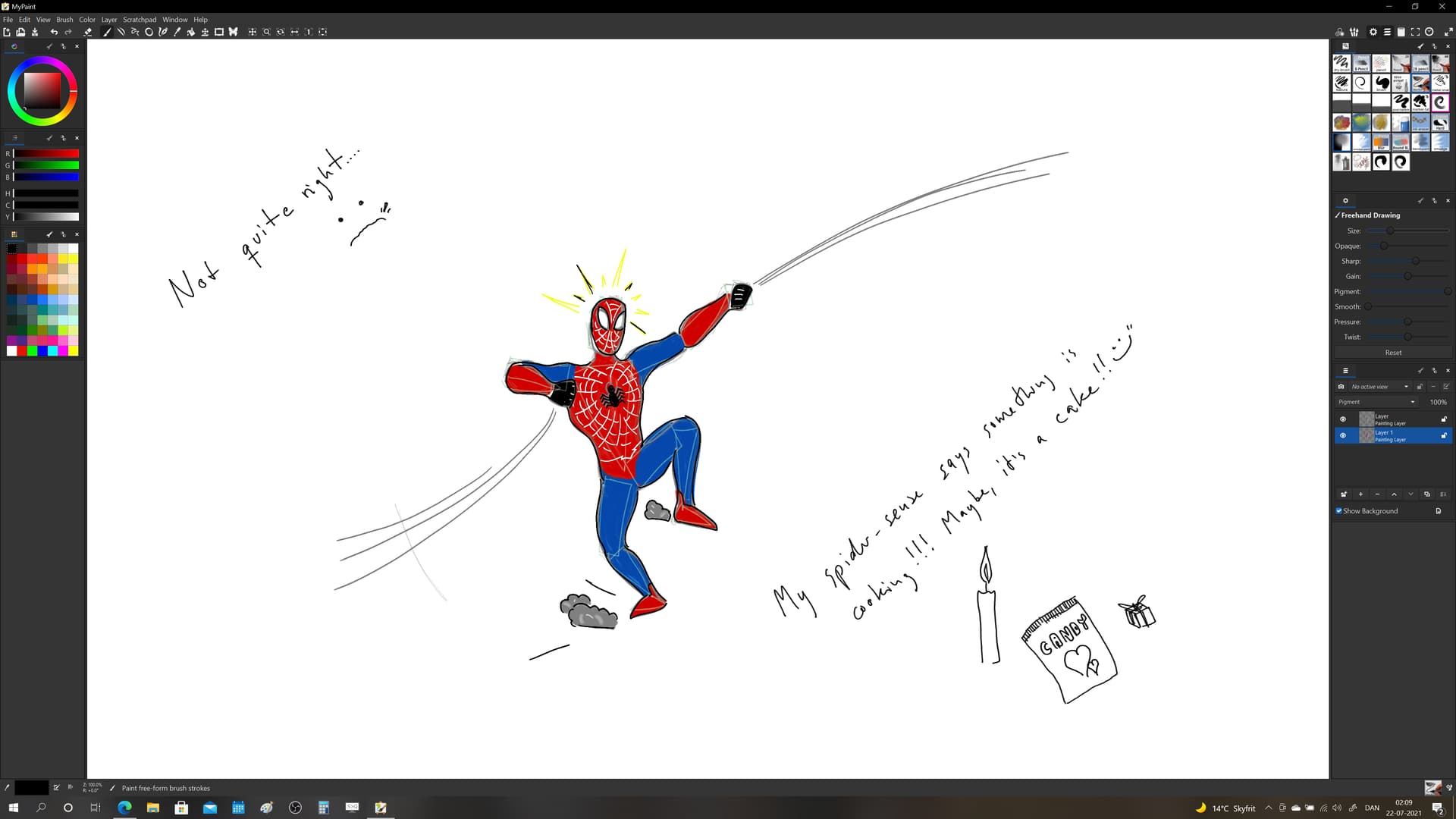The width and height of the screenshot is (1456, 819).
Task: Open the taskbar search icon
Action: tap(41, 808)
